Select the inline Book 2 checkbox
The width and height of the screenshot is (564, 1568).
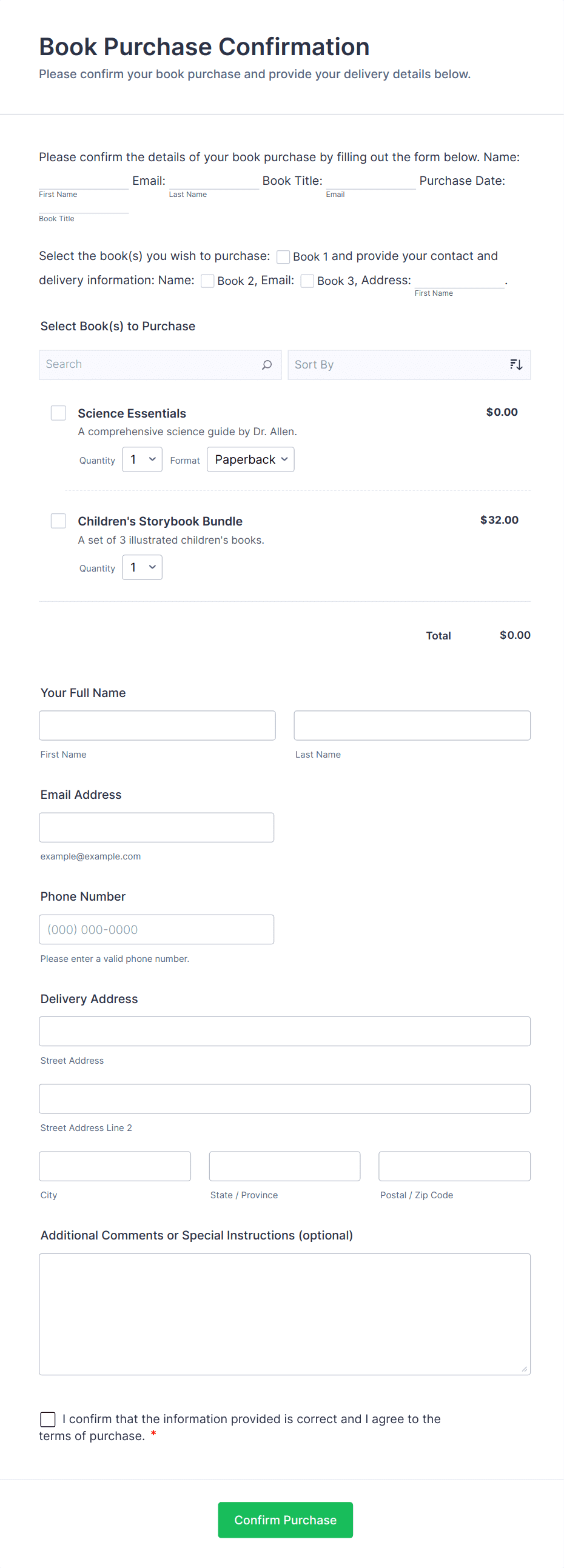pos(207,281)
